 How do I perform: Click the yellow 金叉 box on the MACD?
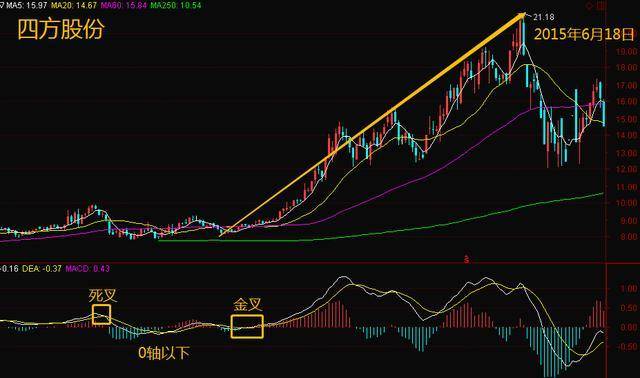tap(247, 326)
